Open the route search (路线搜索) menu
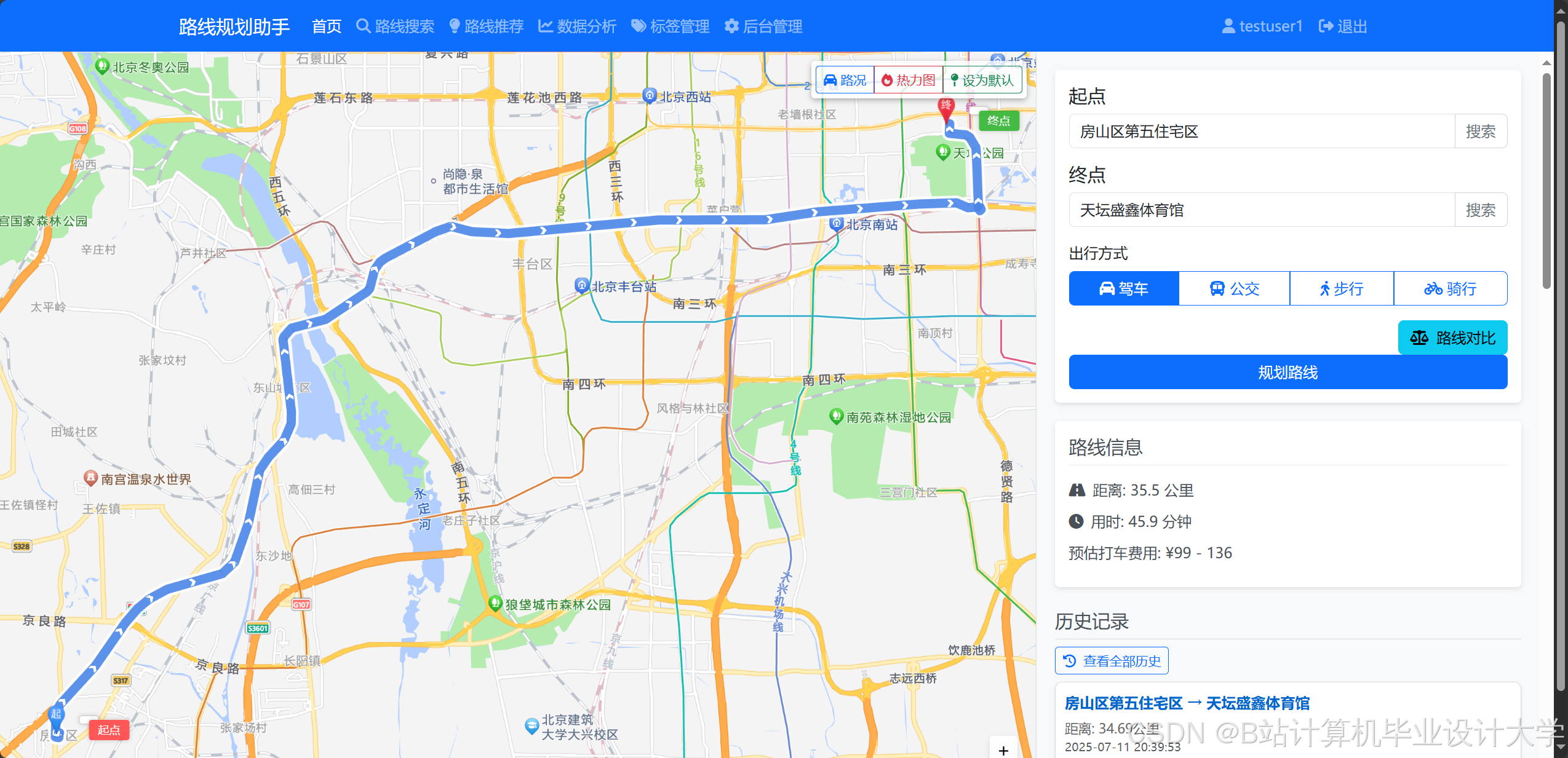Viewport: 1568px width, 758px height. pos(396,26)
